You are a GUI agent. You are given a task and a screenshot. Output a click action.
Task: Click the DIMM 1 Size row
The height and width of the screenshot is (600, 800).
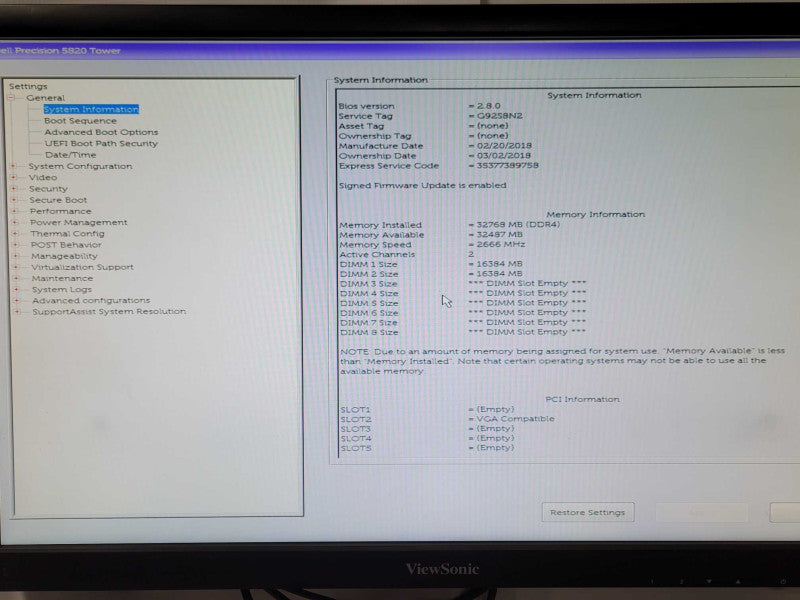pyautogui.click(x=431, y=264)
